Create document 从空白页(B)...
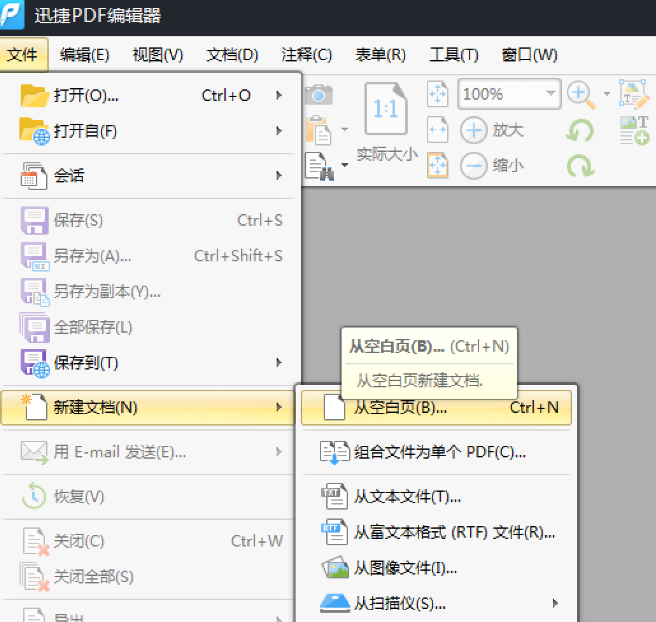The height and width of the screenshot is (622, 656). pos(436,407)
